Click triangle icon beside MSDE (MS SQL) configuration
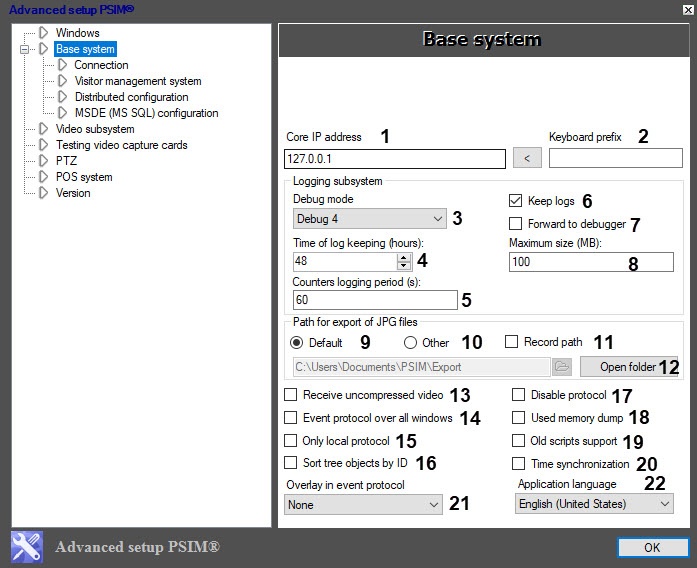The image size is (697, 568). click(63, 113)
